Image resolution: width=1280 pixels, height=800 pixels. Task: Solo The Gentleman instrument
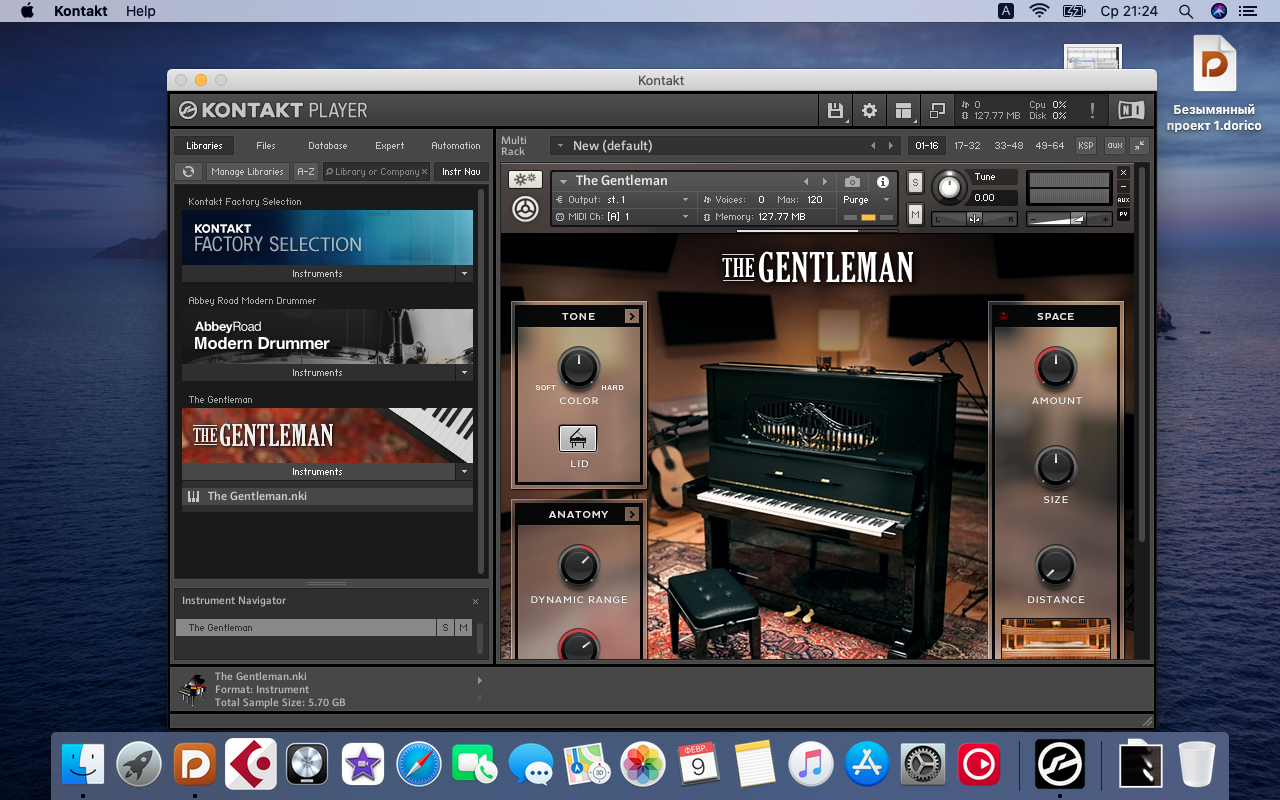(915, 182)
